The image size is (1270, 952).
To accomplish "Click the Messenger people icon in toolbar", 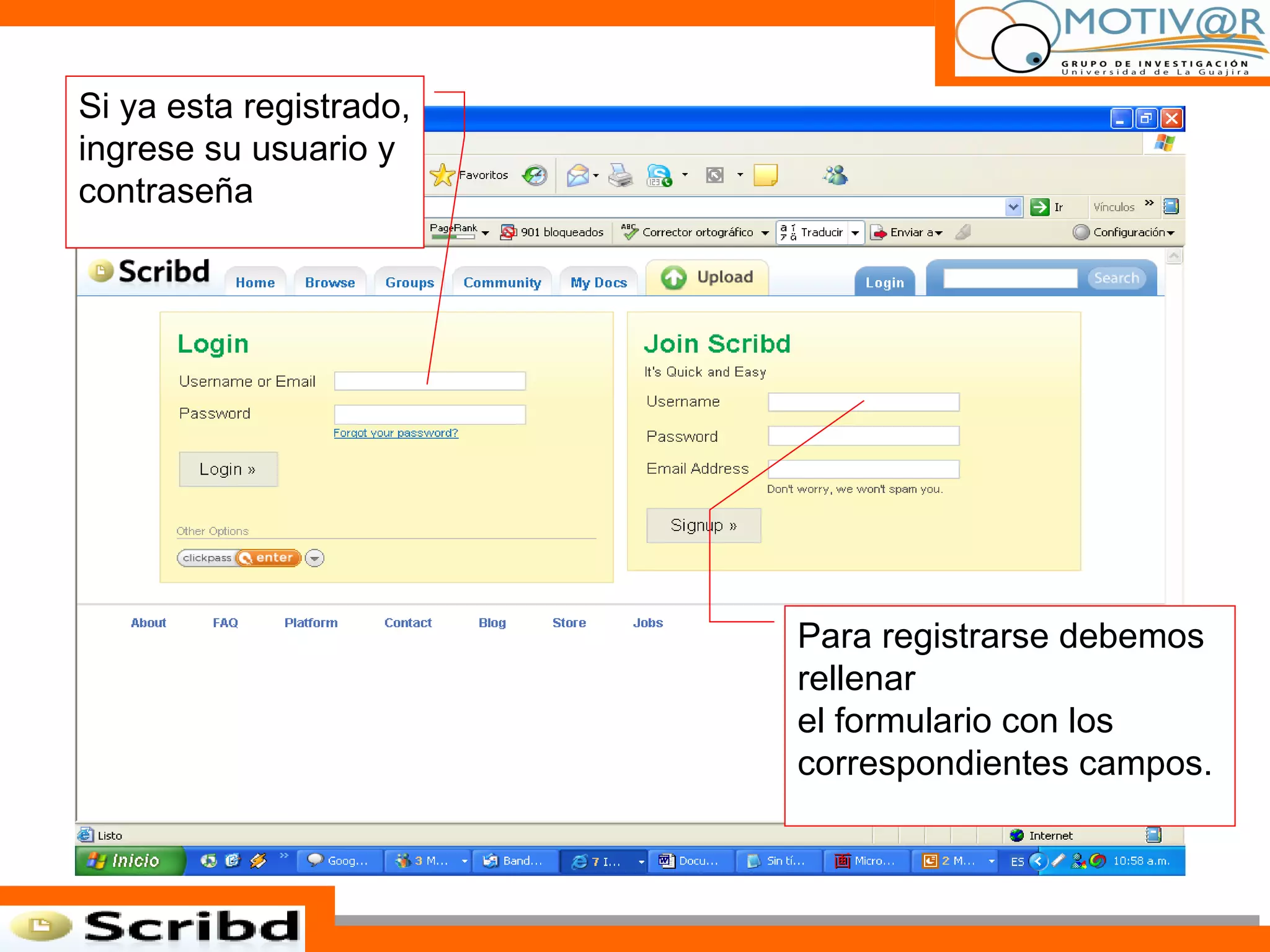I will (835, 175).
